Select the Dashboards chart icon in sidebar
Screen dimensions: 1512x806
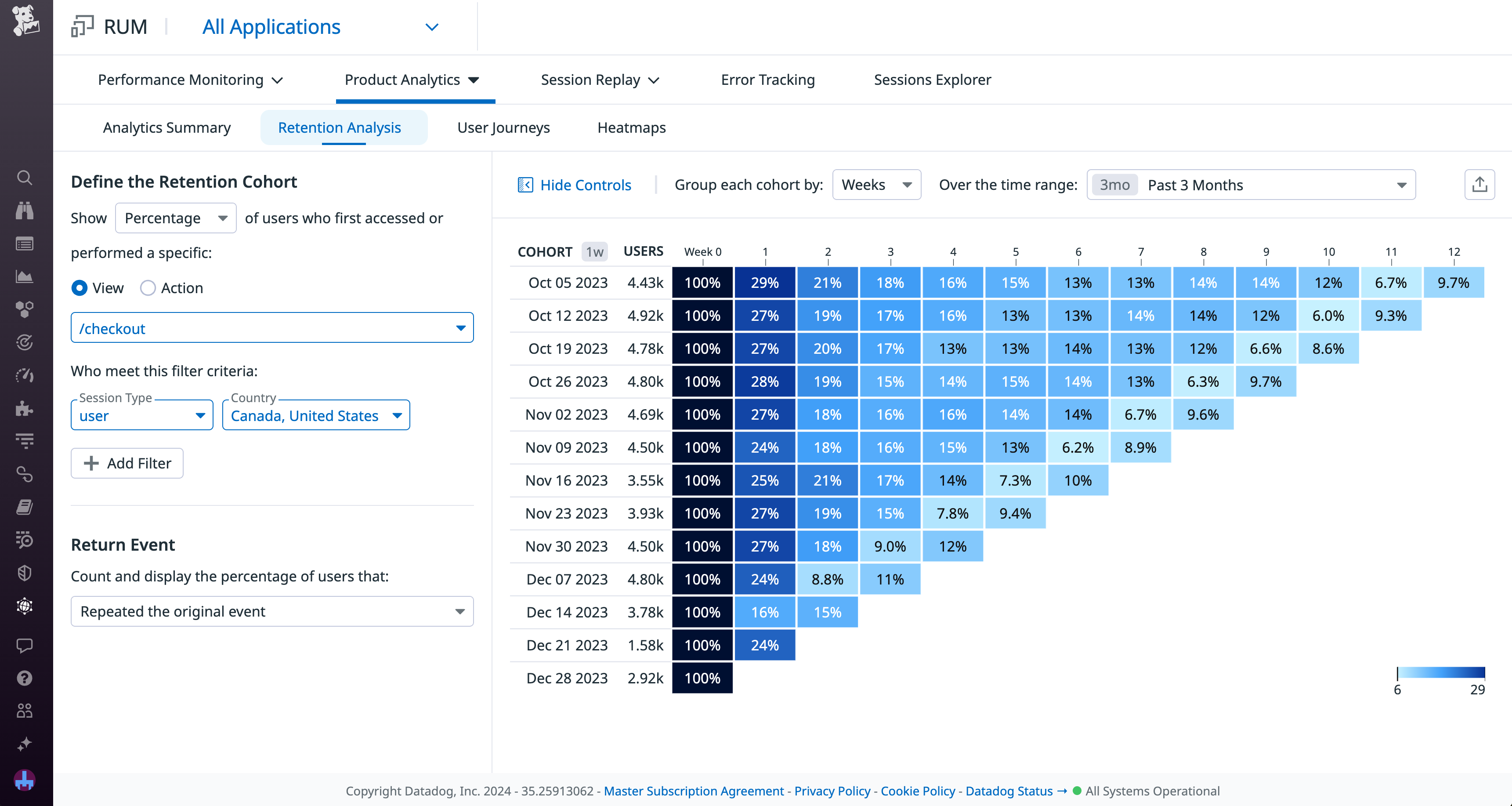click(x=25, y=276)
